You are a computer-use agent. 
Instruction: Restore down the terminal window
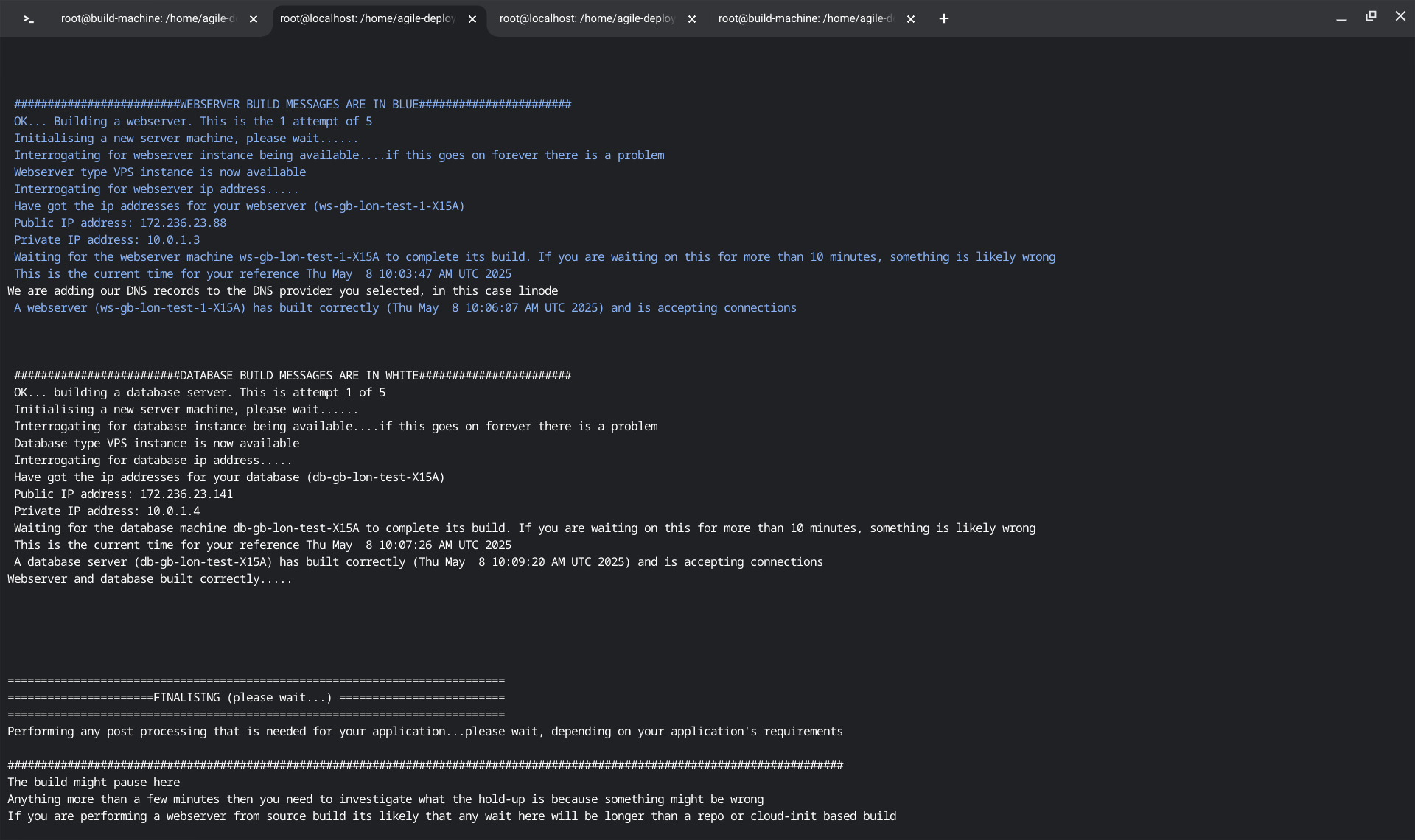pos(1371,16)
